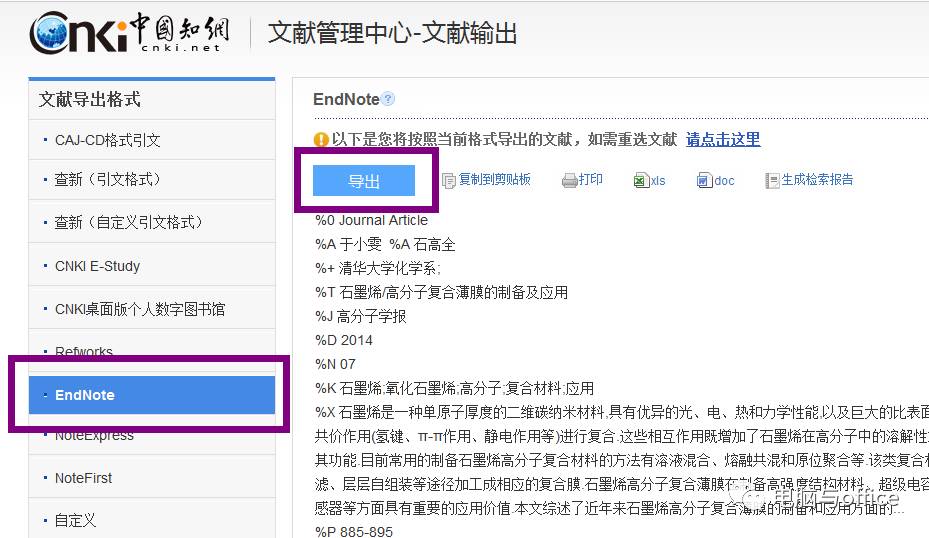
Task: Click the '%+ 清华大学化学系' line
Action: click(x=378, y=268)
